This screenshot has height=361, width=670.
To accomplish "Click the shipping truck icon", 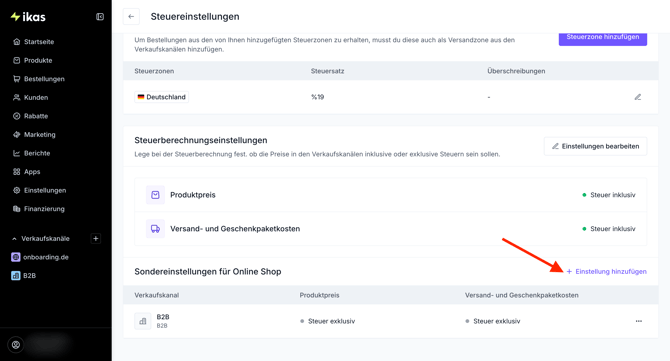I will tap(155, 229).
